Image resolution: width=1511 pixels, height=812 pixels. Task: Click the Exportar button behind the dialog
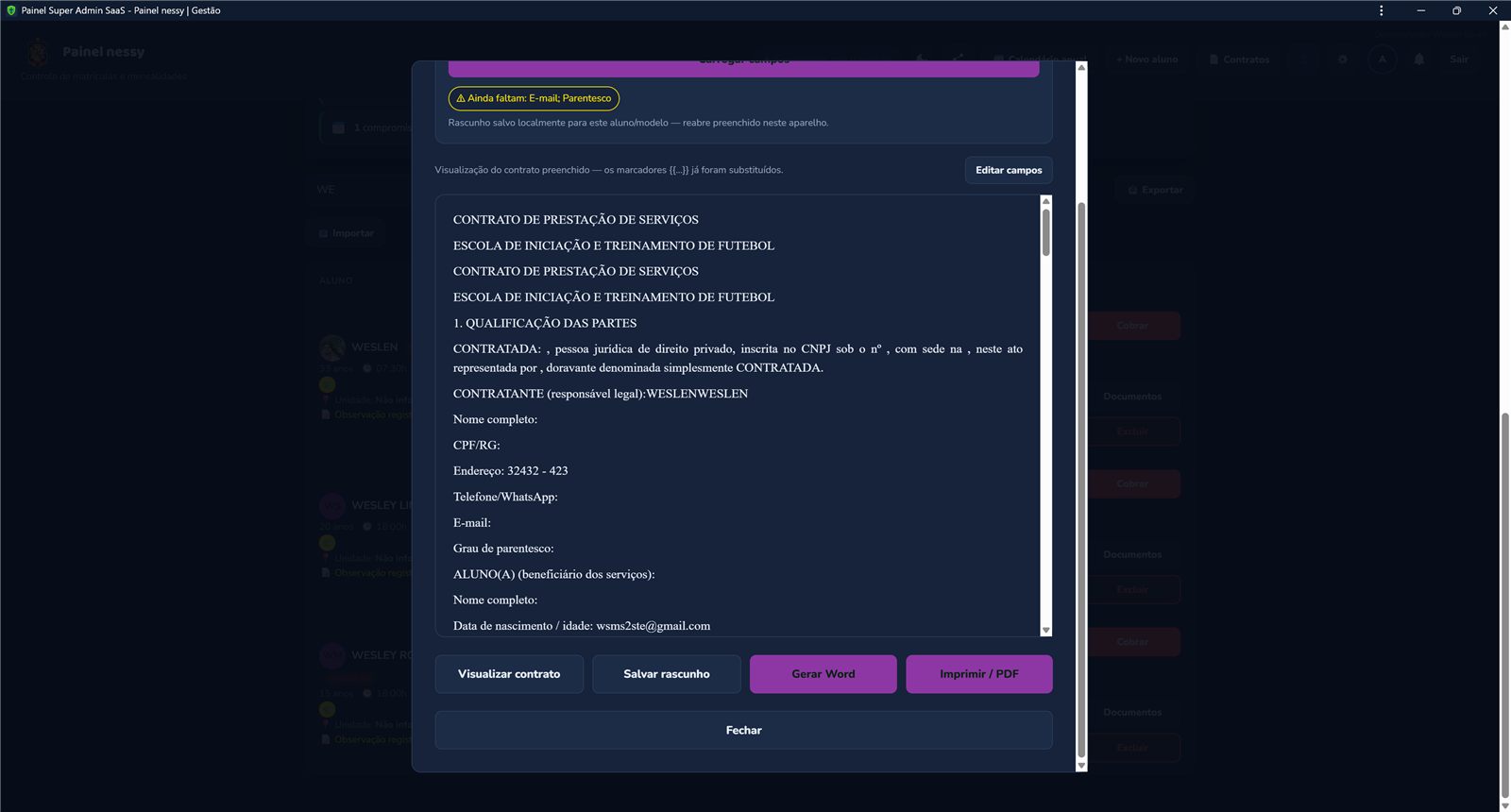click(x=1155, y=190)
